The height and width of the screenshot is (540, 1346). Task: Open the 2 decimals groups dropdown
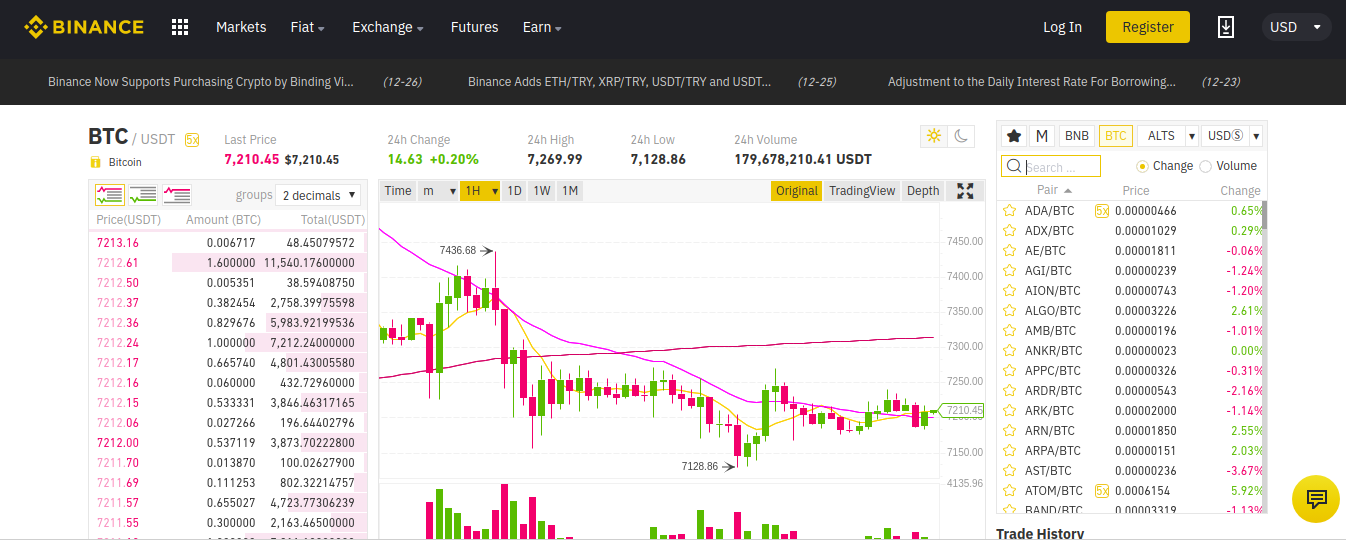317,196
